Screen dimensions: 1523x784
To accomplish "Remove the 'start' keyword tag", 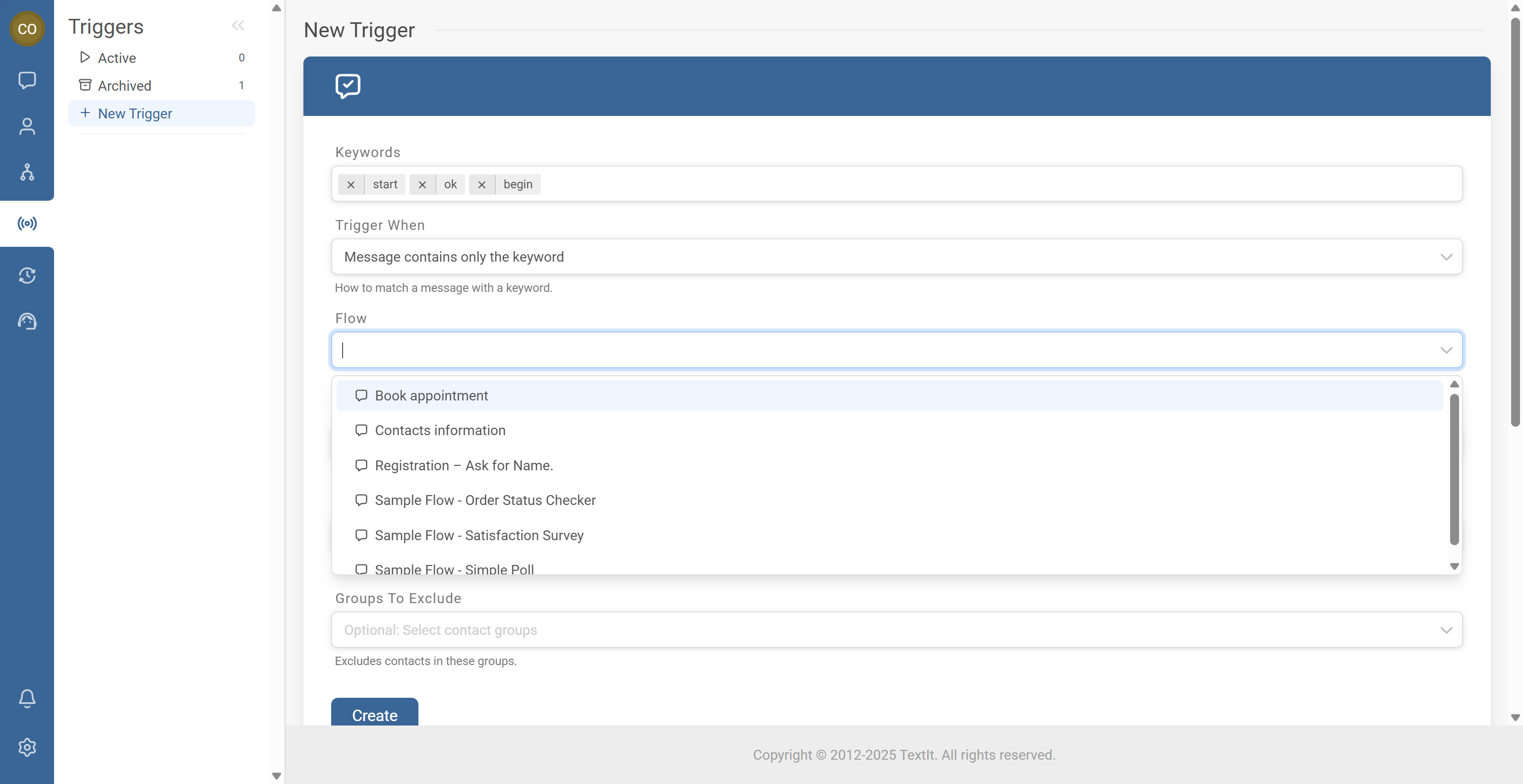I will pos(351,184).
